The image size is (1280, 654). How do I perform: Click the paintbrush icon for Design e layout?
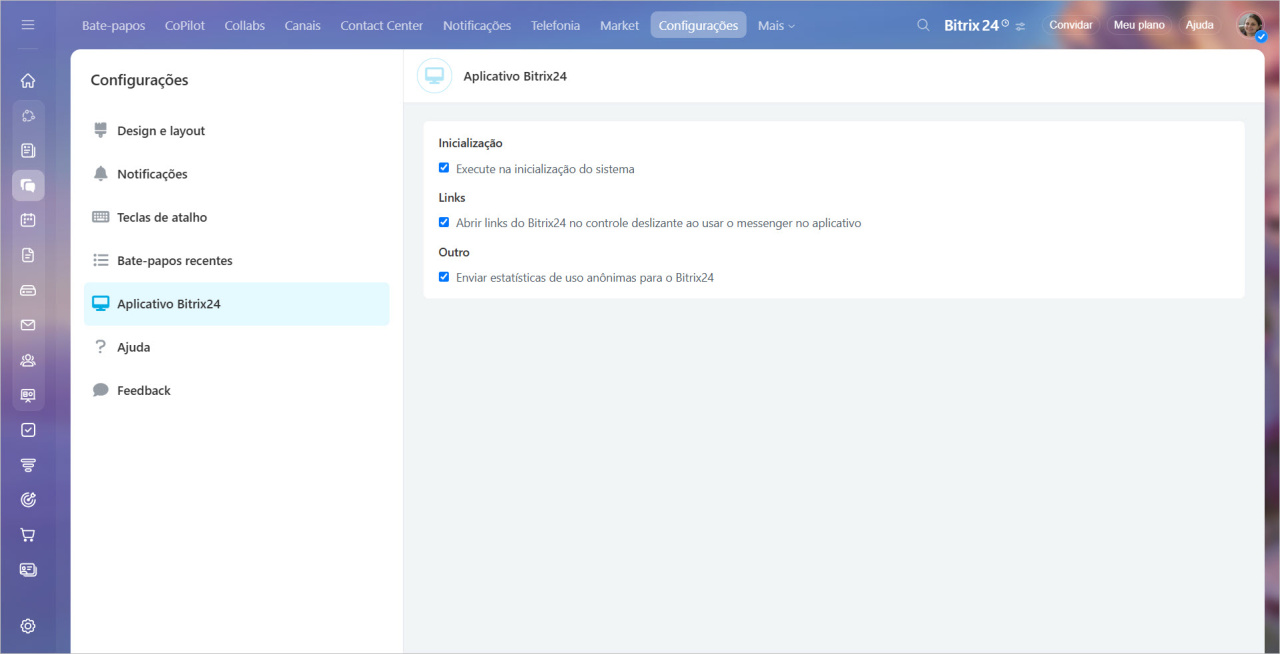pos(100,130)
